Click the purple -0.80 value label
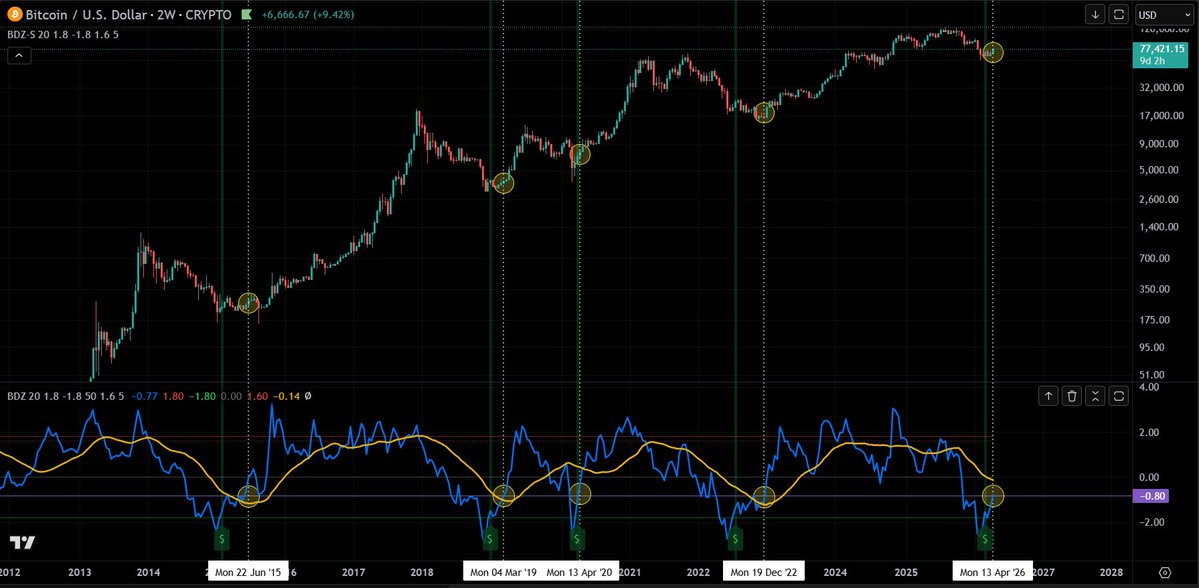1199x588 pixels. click(x=1152, y=495)
